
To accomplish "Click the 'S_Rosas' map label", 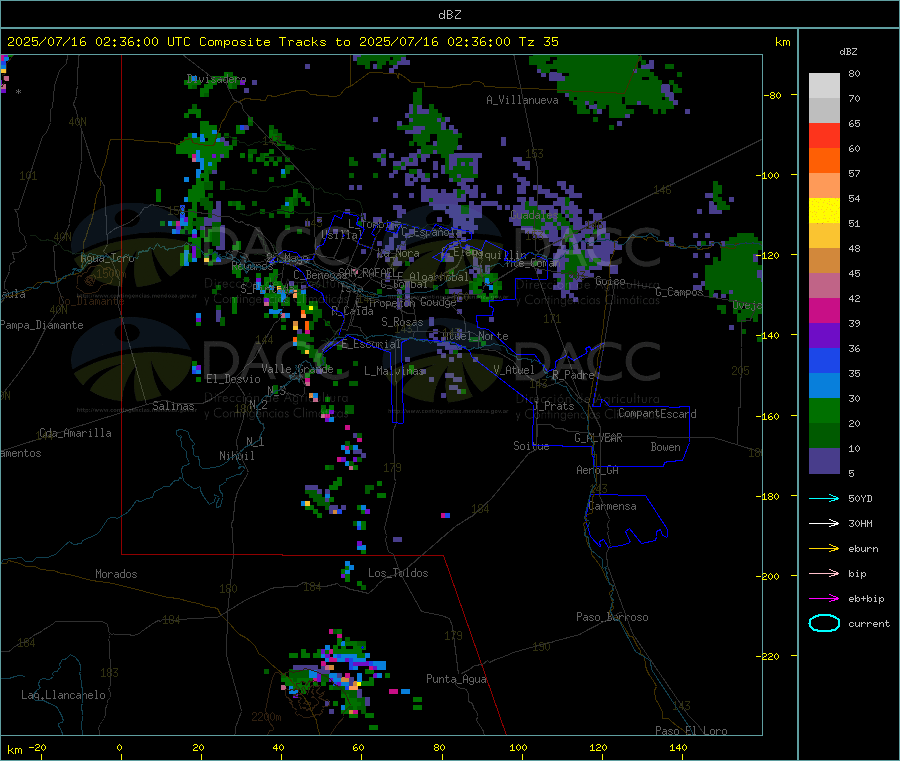I will [x=402, y=322].
